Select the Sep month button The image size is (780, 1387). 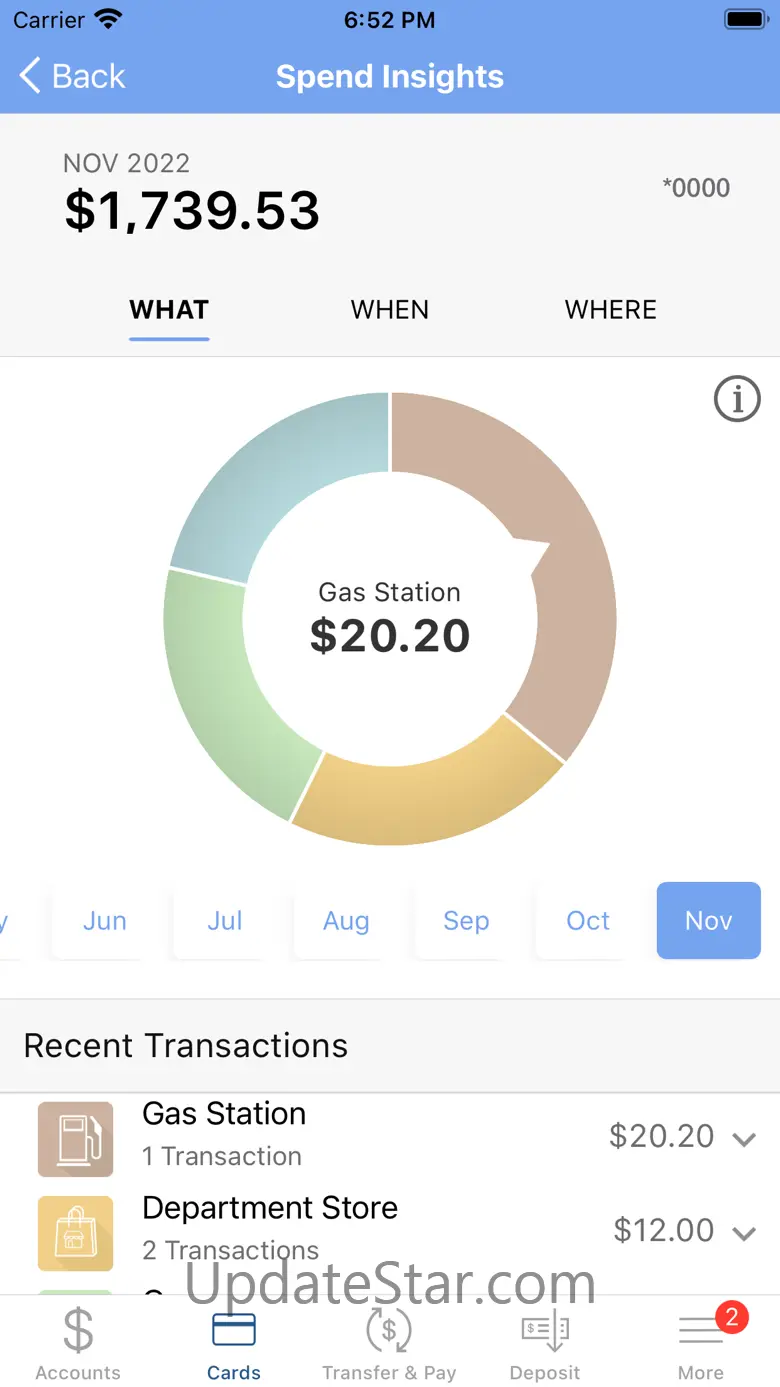point(466,921)
